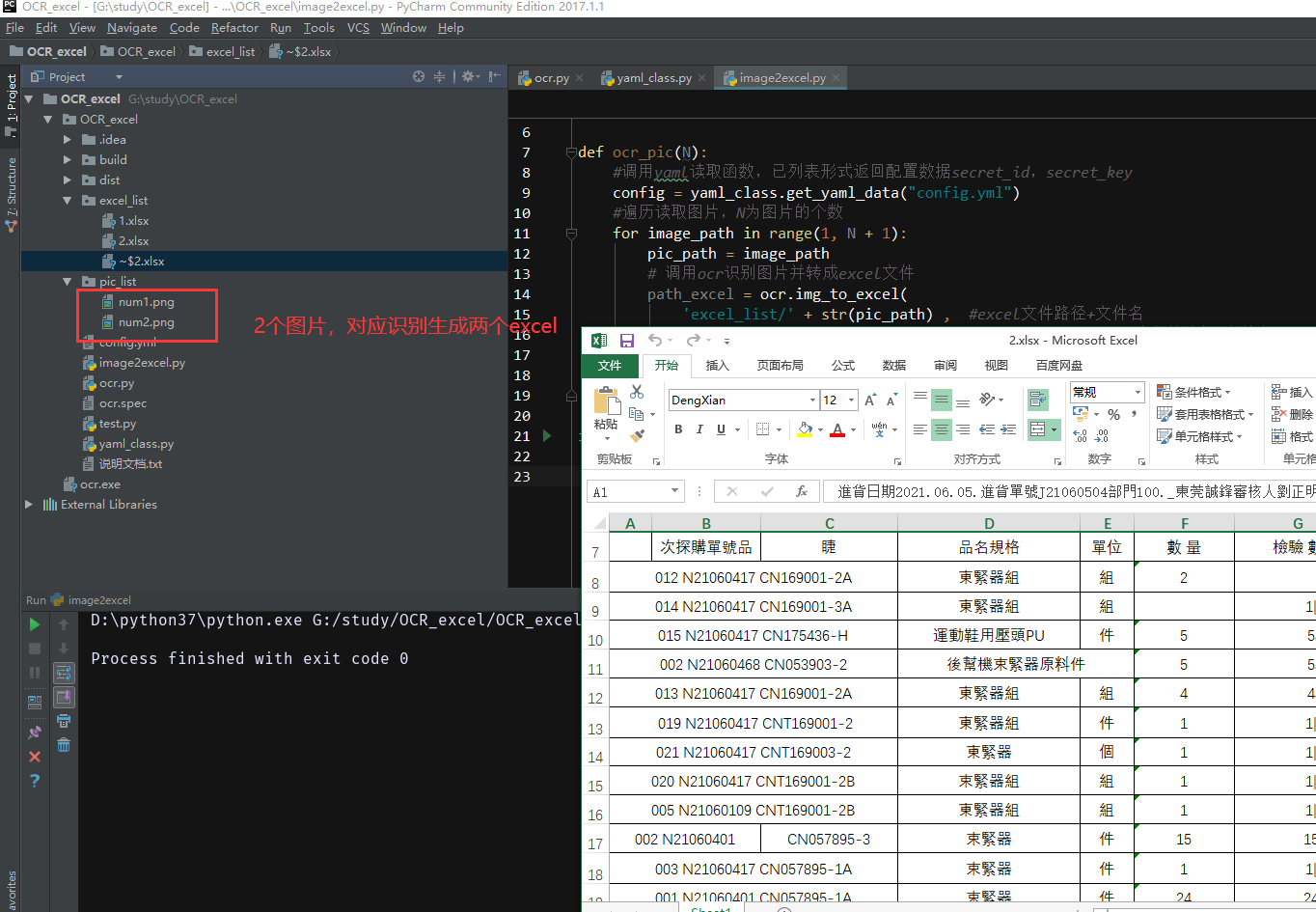Click the stop process icon in Run panel
This screenshot has height=912, width=1316.
click(35, 649)
